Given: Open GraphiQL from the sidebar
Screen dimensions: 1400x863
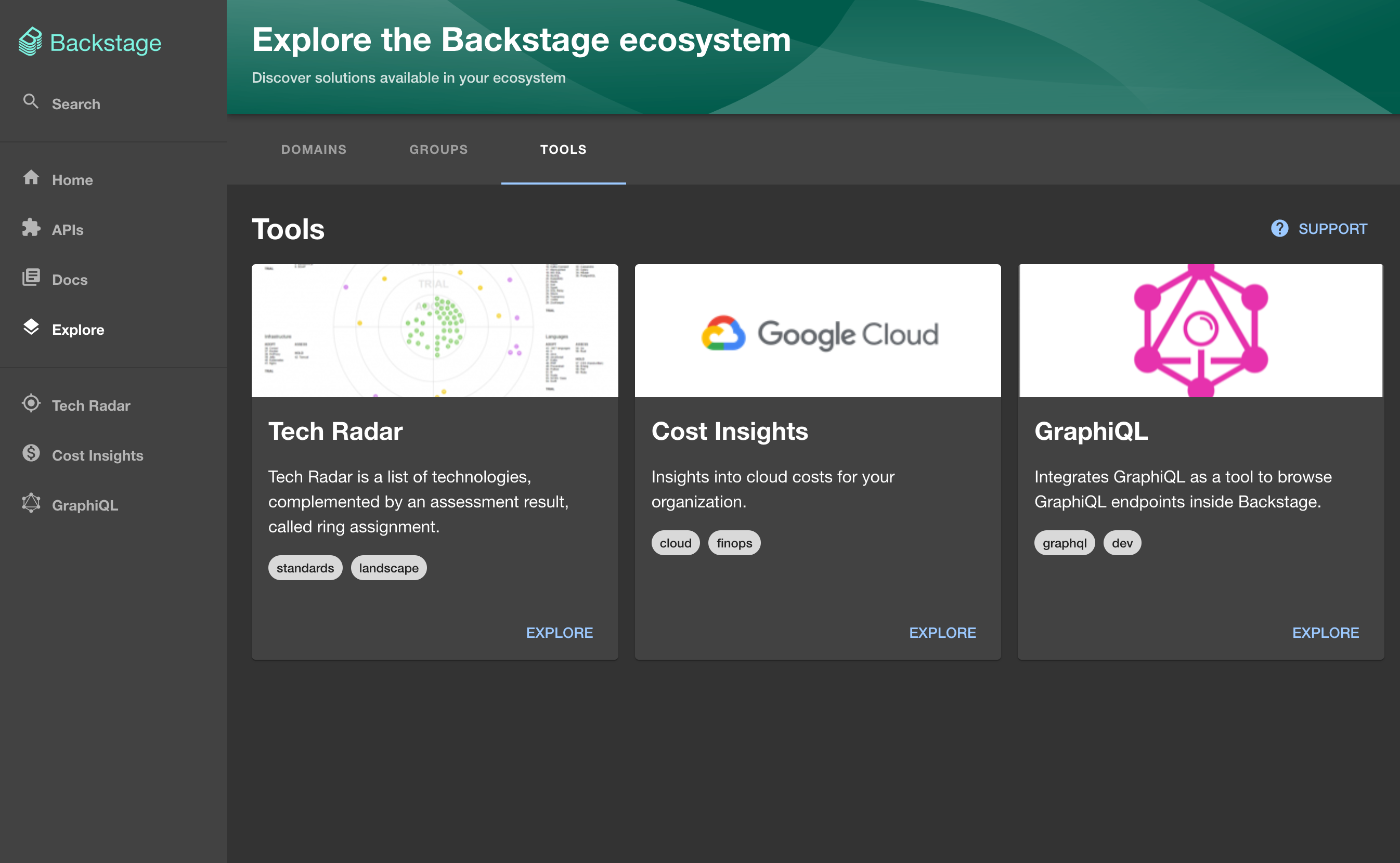Looking at the screenshot, I should click(x=85, y=505).
